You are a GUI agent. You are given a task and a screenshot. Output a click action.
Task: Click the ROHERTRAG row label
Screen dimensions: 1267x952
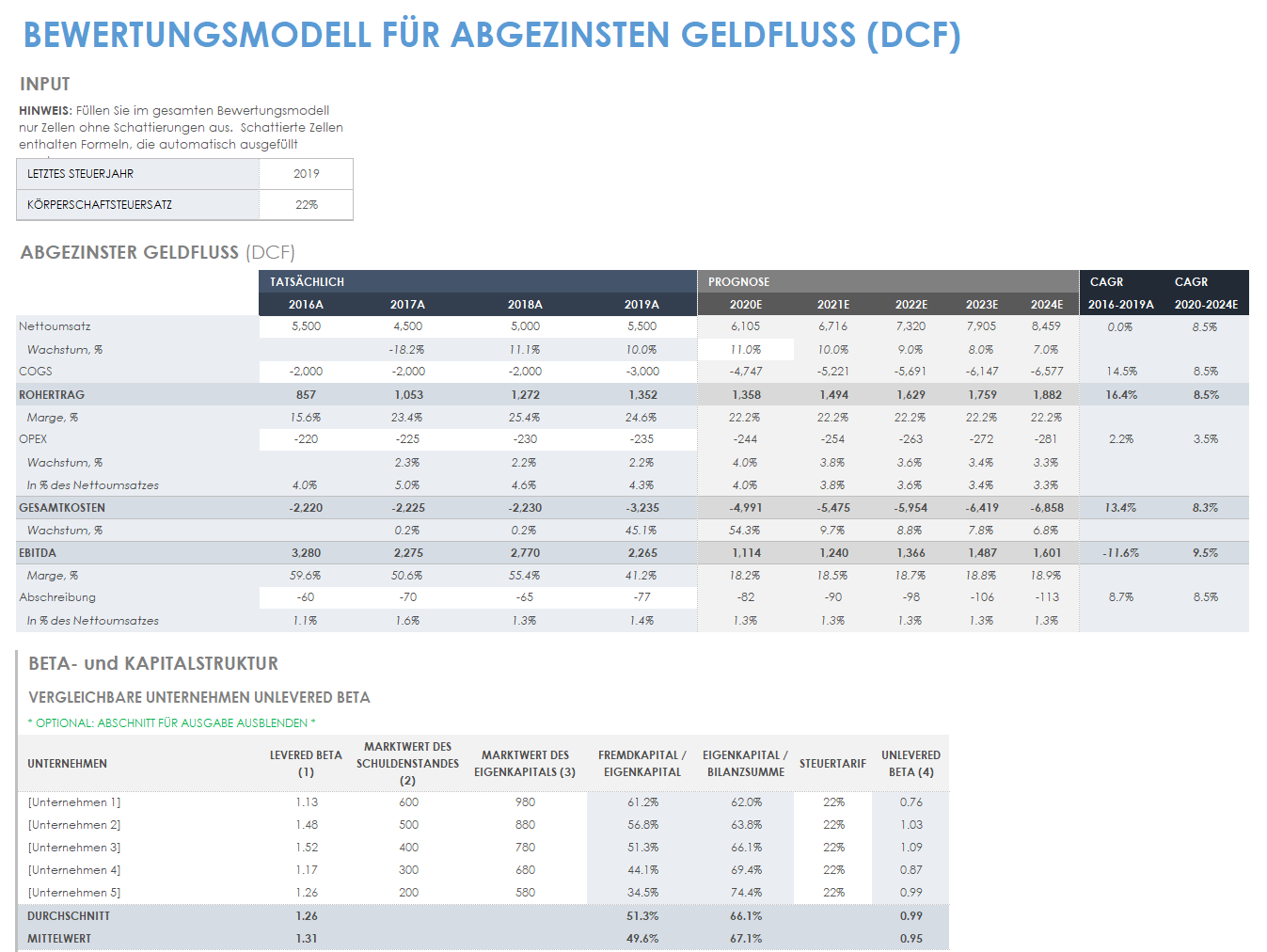tap(52, 395)
